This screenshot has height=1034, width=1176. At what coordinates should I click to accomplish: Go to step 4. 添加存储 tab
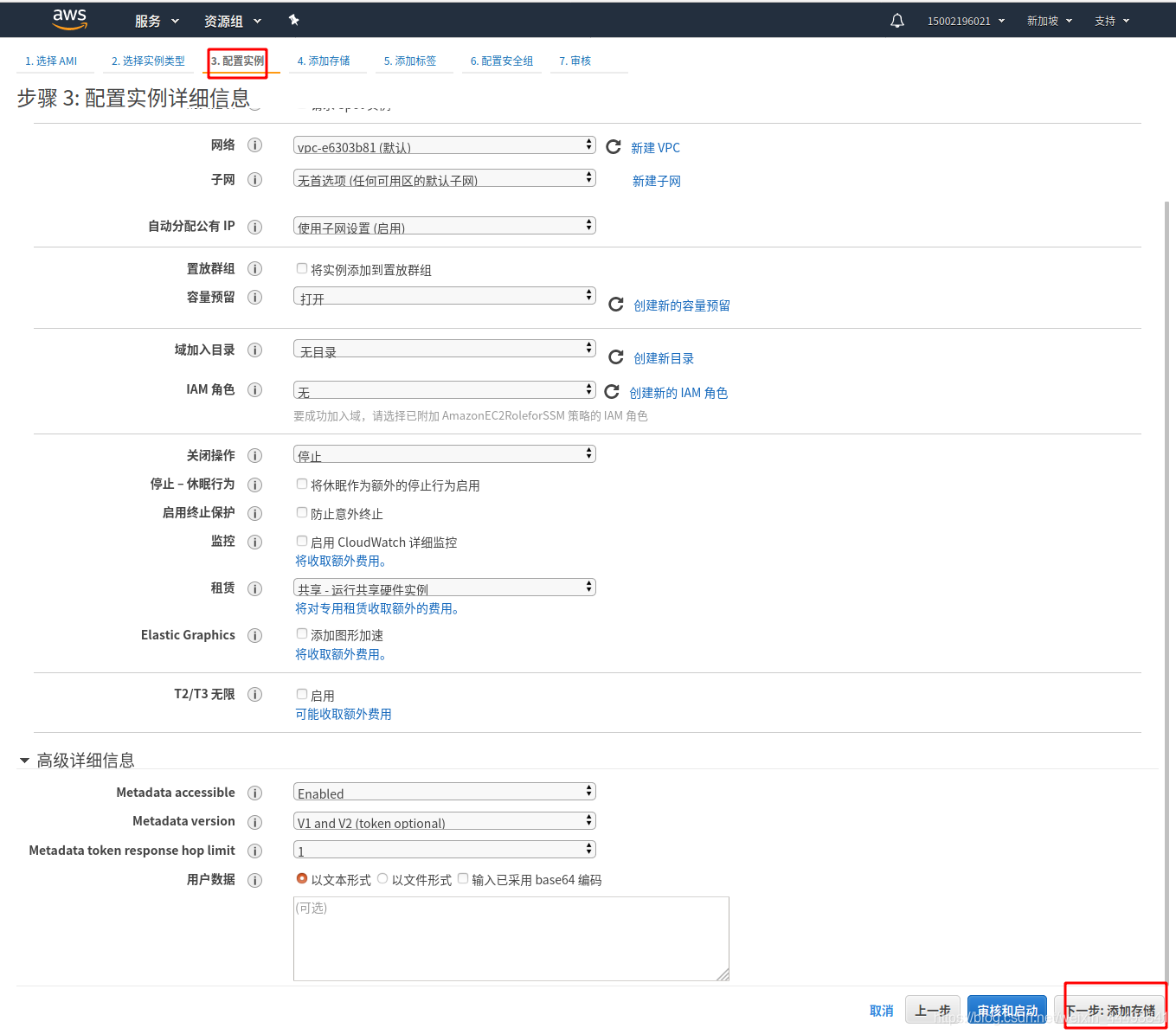(x=324, y=61)
